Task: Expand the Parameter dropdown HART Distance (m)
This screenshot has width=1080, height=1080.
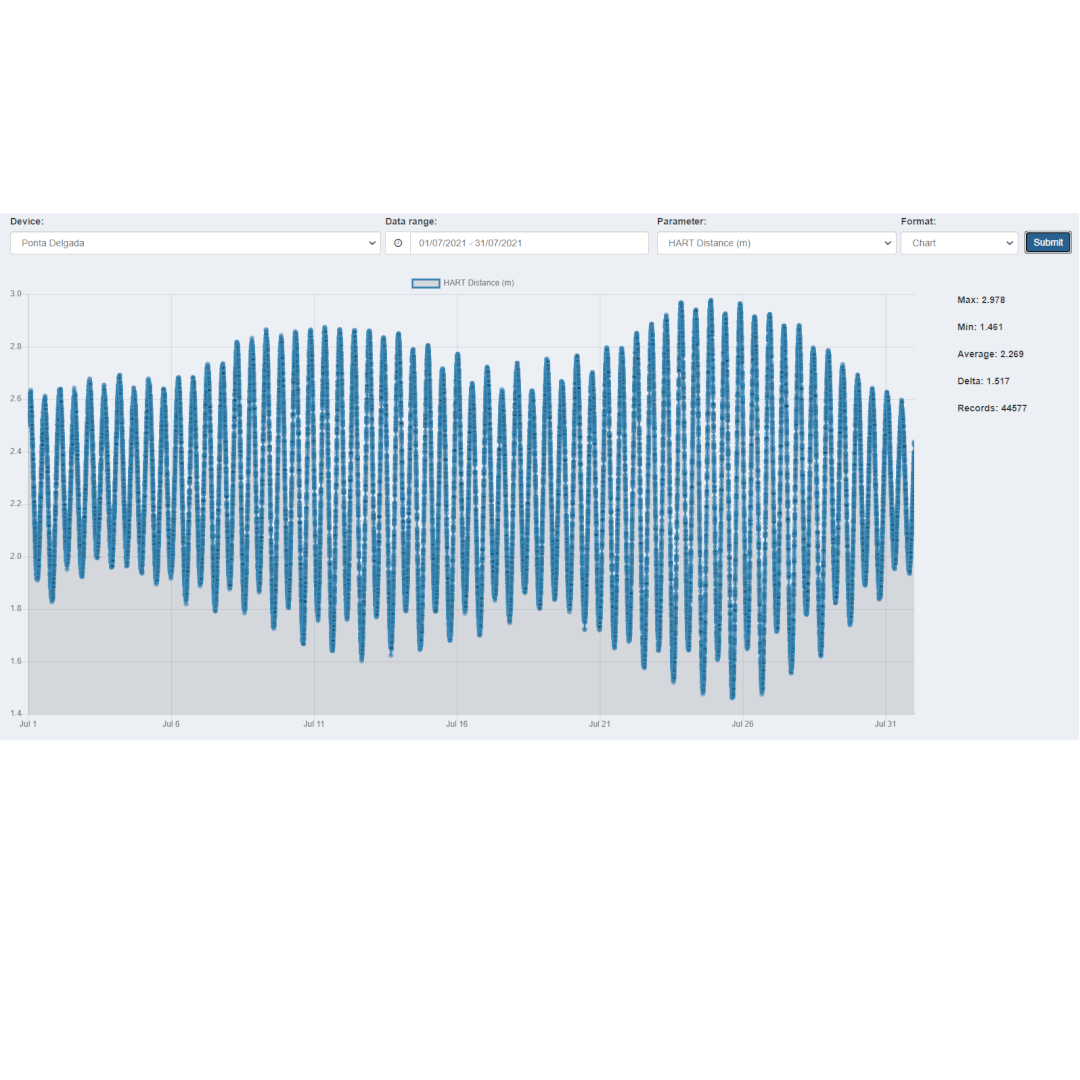Action: (776, 243)
